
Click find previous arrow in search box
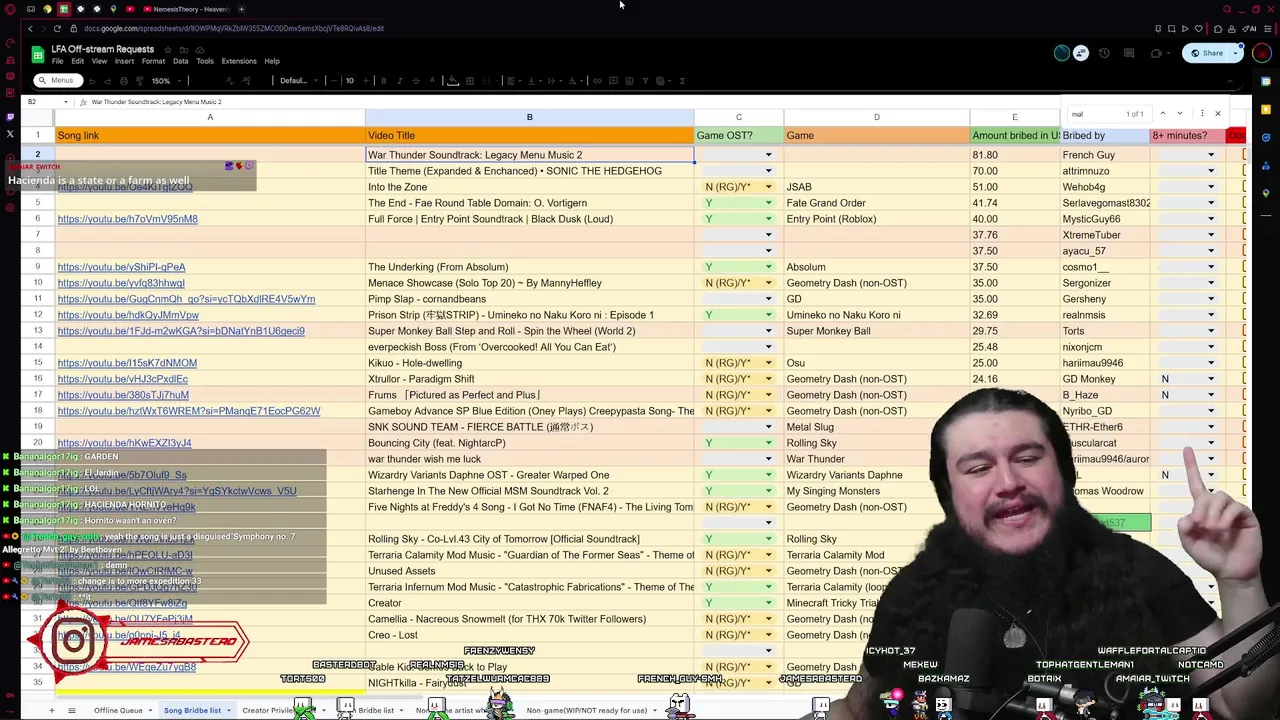pos(1163,113)
